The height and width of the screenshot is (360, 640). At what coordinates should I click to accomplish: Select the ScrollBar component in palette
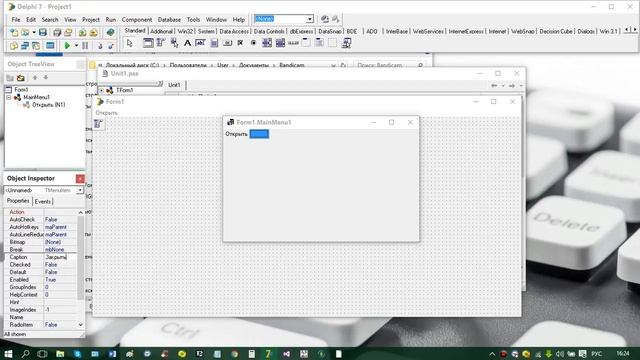point(293,43)
